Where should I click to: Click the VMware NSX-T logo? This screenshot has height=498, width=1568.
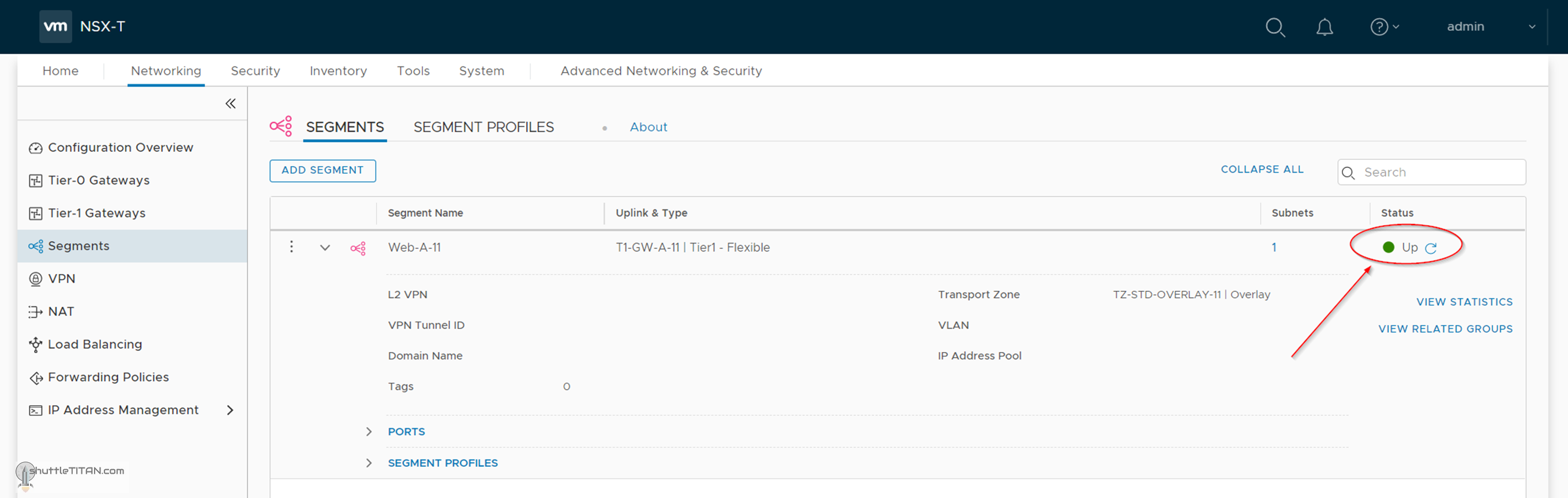point(56,27)
